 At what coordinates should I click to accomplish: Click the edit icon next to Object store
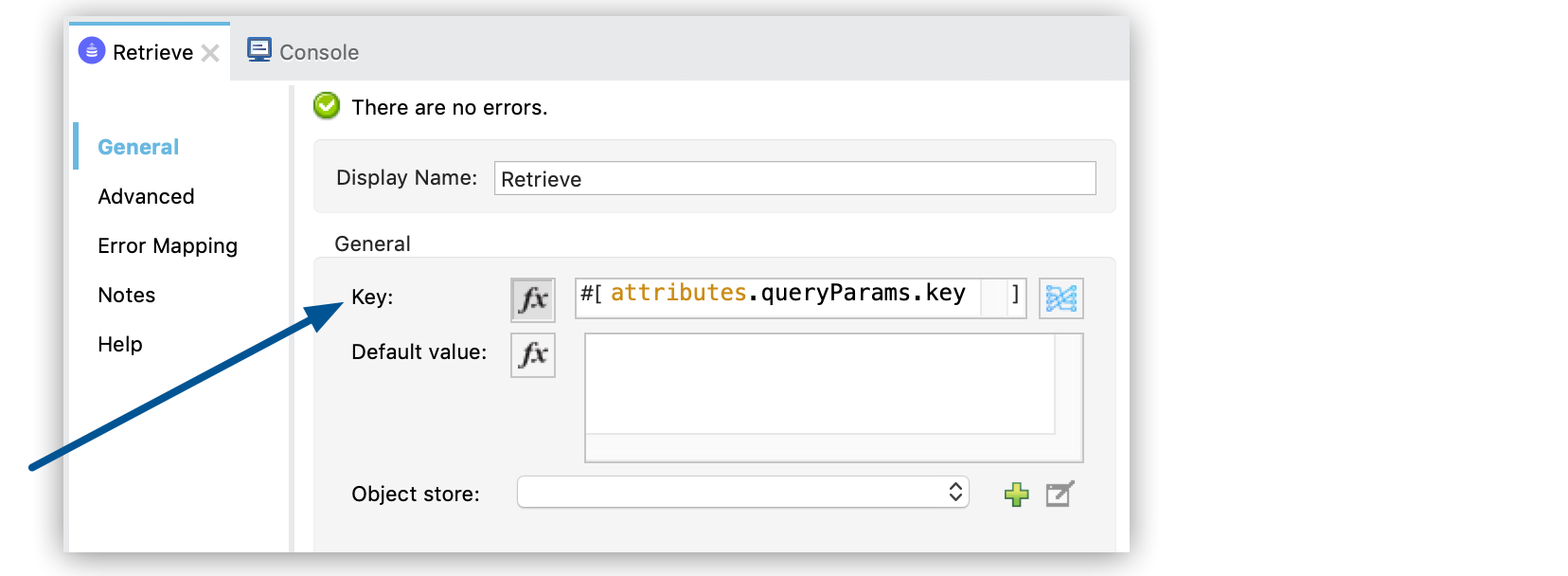point(1059,494)
